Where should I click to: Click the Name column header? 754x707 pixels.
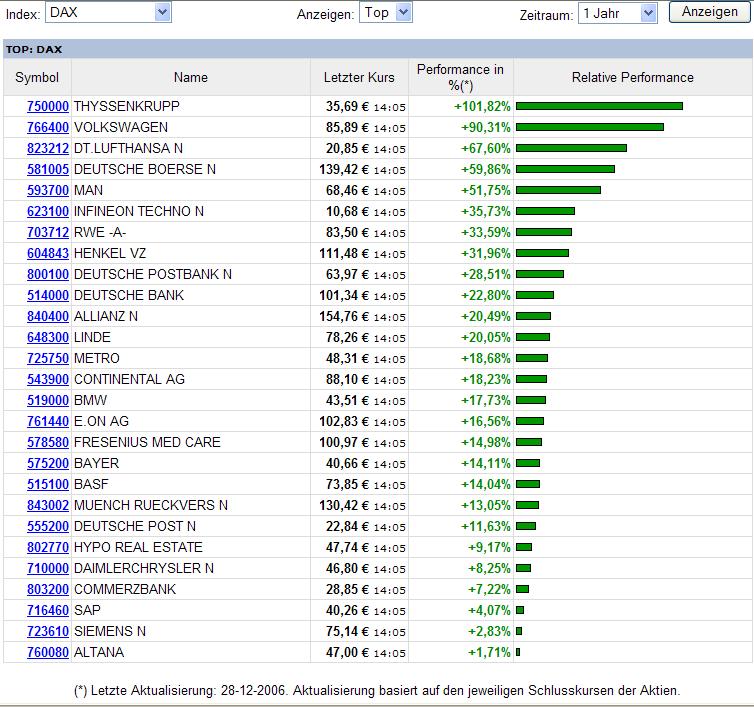pos(191,77)
